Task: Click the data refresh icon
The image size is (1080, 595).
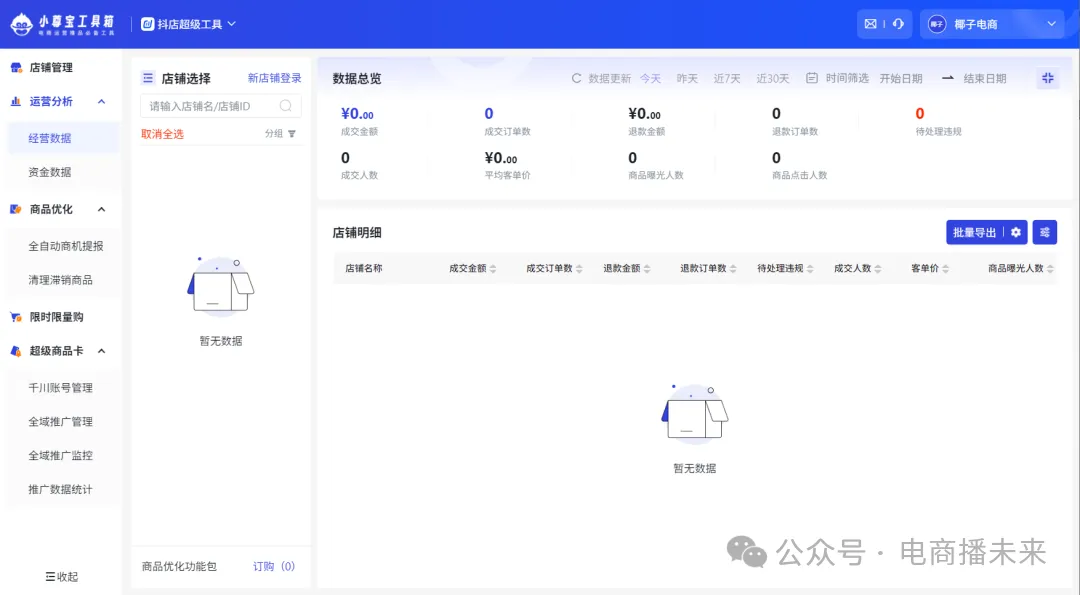Action: pos(576,78)
